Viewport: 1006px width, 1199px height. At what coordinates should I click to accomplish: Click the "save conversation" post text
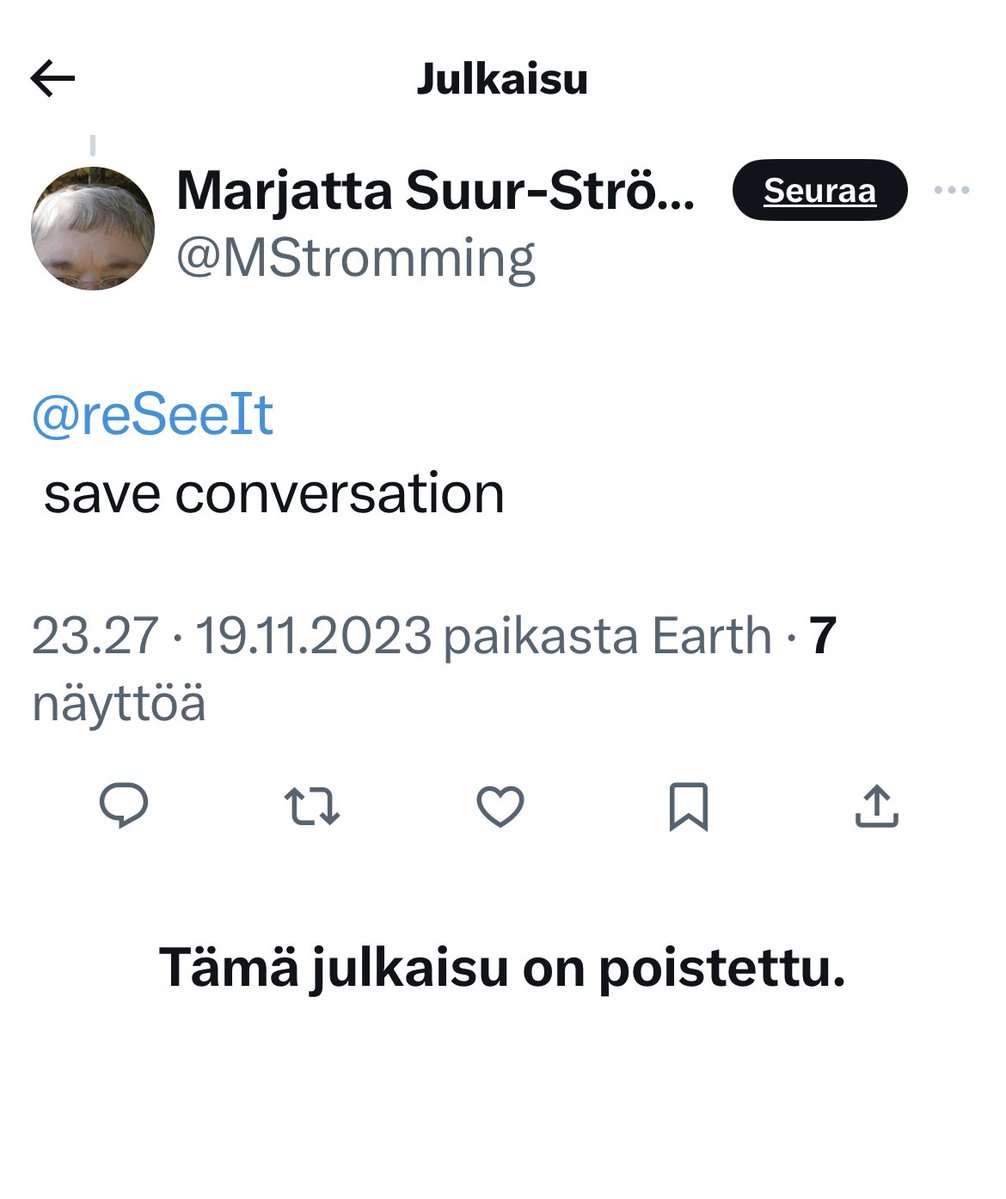pos(274,494)
